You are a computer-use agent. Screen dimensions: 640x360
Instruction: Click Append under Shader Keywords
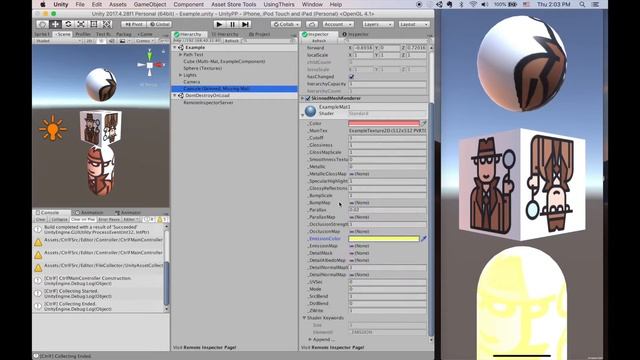(323, 340)
